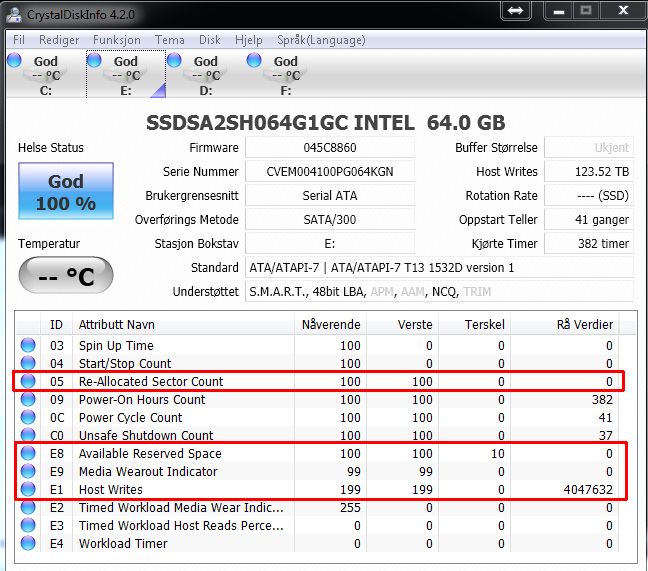Click the status orb of Re-Allocated Sector Count
Screen dimensions: 648x571
(x=28, y=381)
